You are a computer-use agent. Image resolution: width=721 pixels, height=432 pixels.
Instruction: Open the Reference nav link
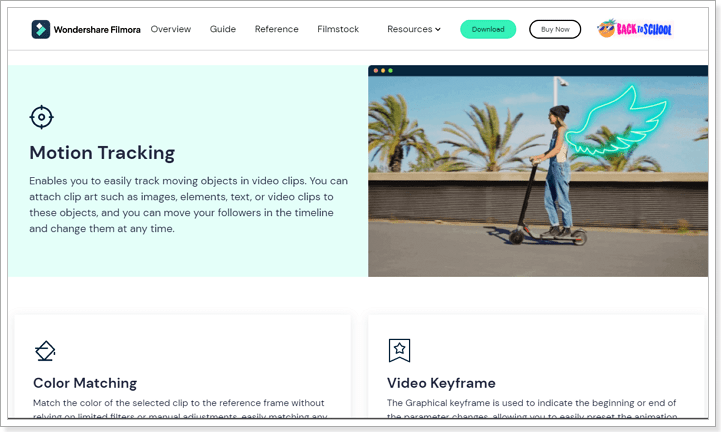(x=276, y=29)
